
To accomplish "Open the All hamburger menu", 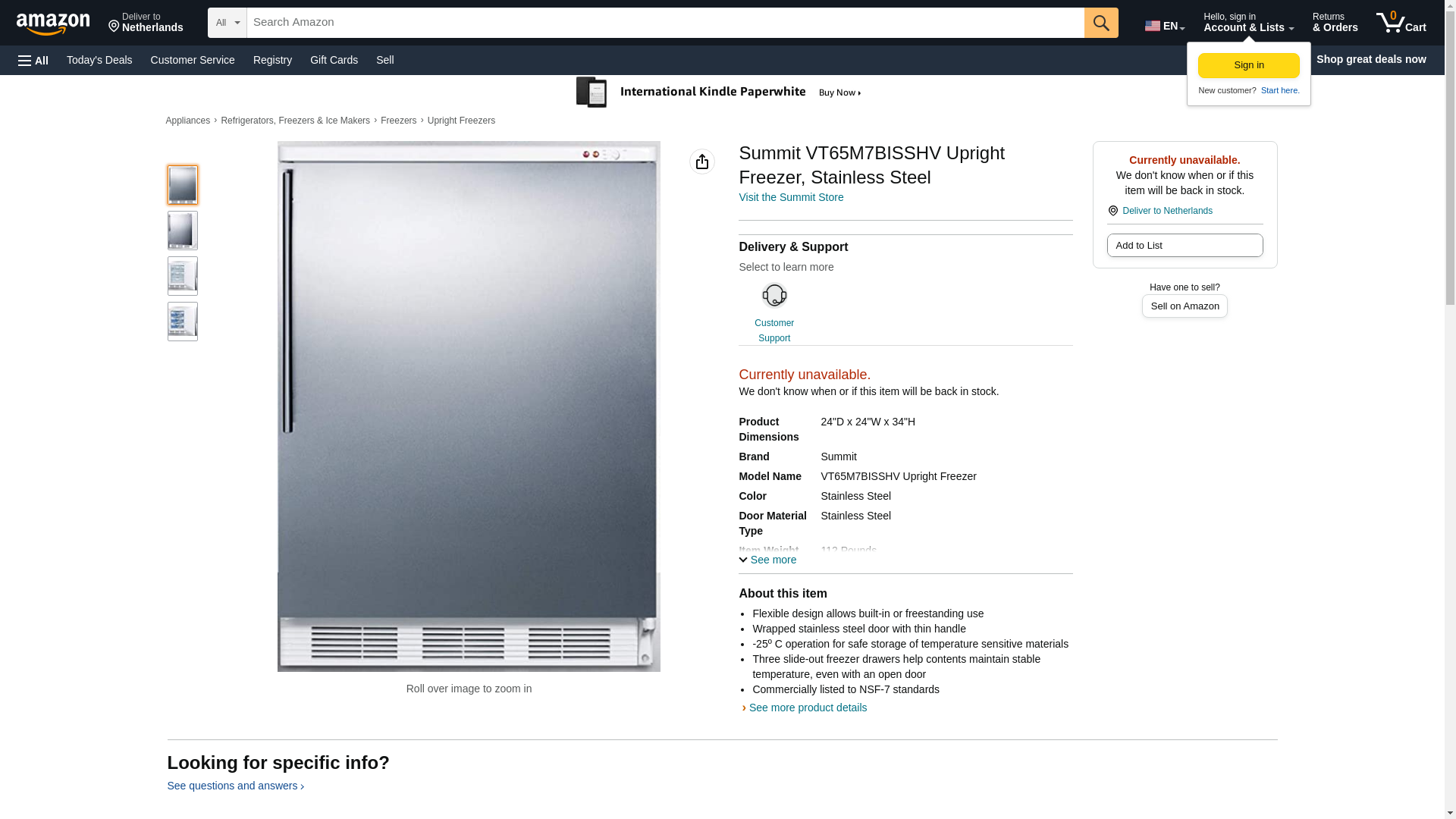I will coord(33,60).
